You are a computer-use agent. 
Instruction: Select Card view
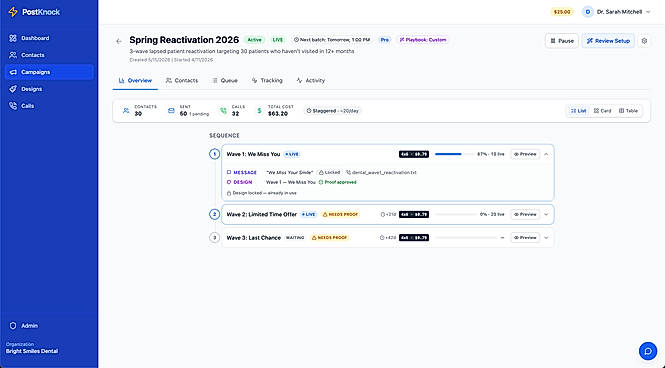pyautogui.click(x=602, y=111)
